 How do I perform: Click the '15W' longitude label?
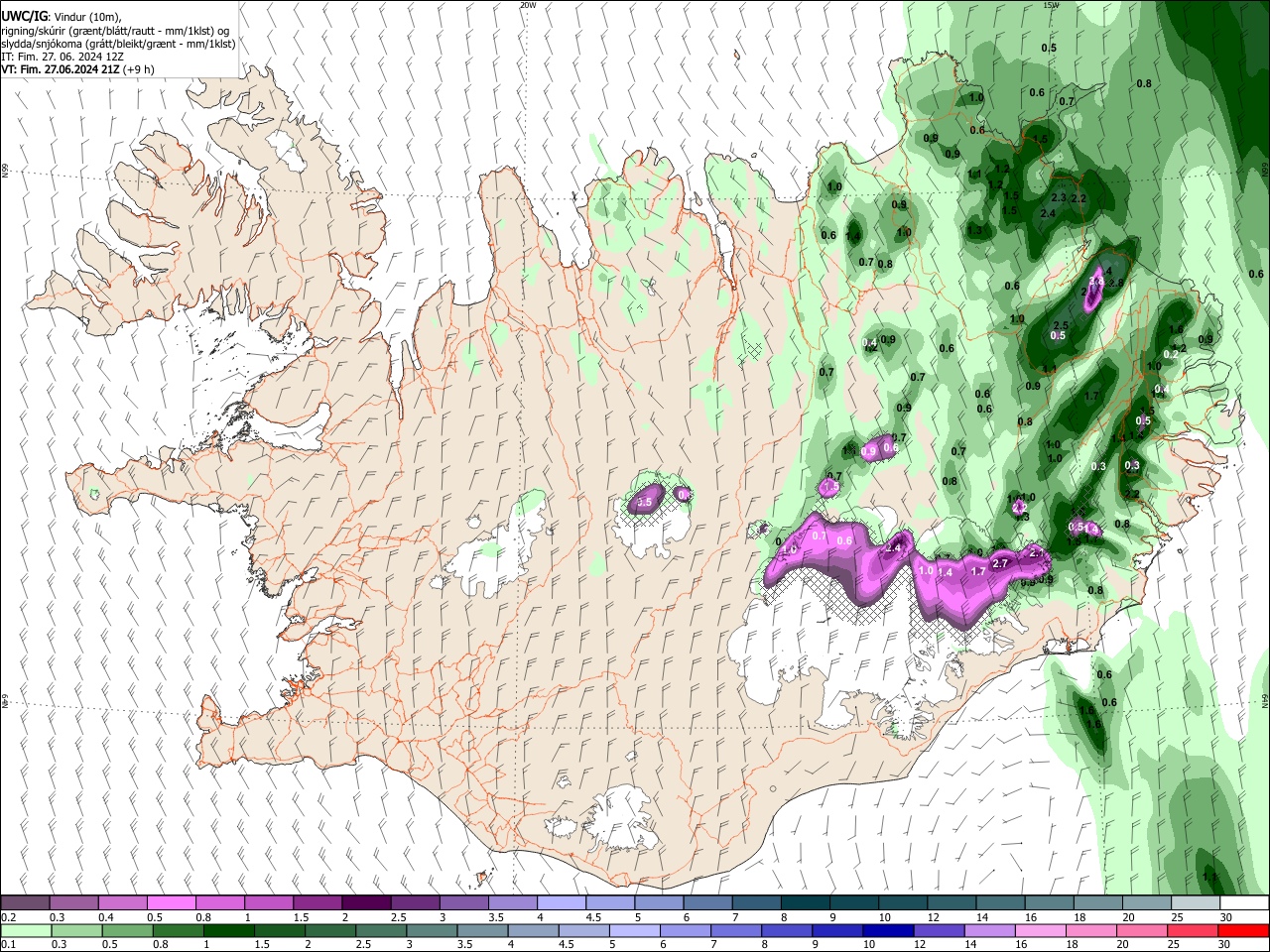(1051, 5)
